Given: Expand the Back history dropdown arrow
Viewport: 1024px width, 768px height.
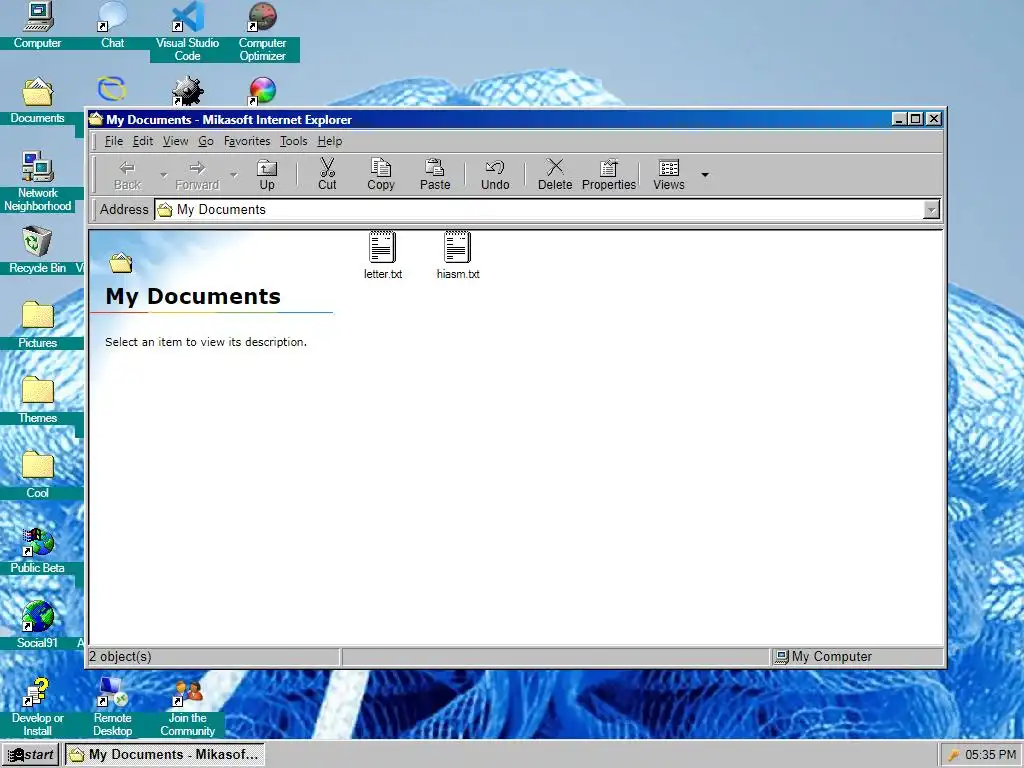Looking at the screenshot, I should [163, 175].
